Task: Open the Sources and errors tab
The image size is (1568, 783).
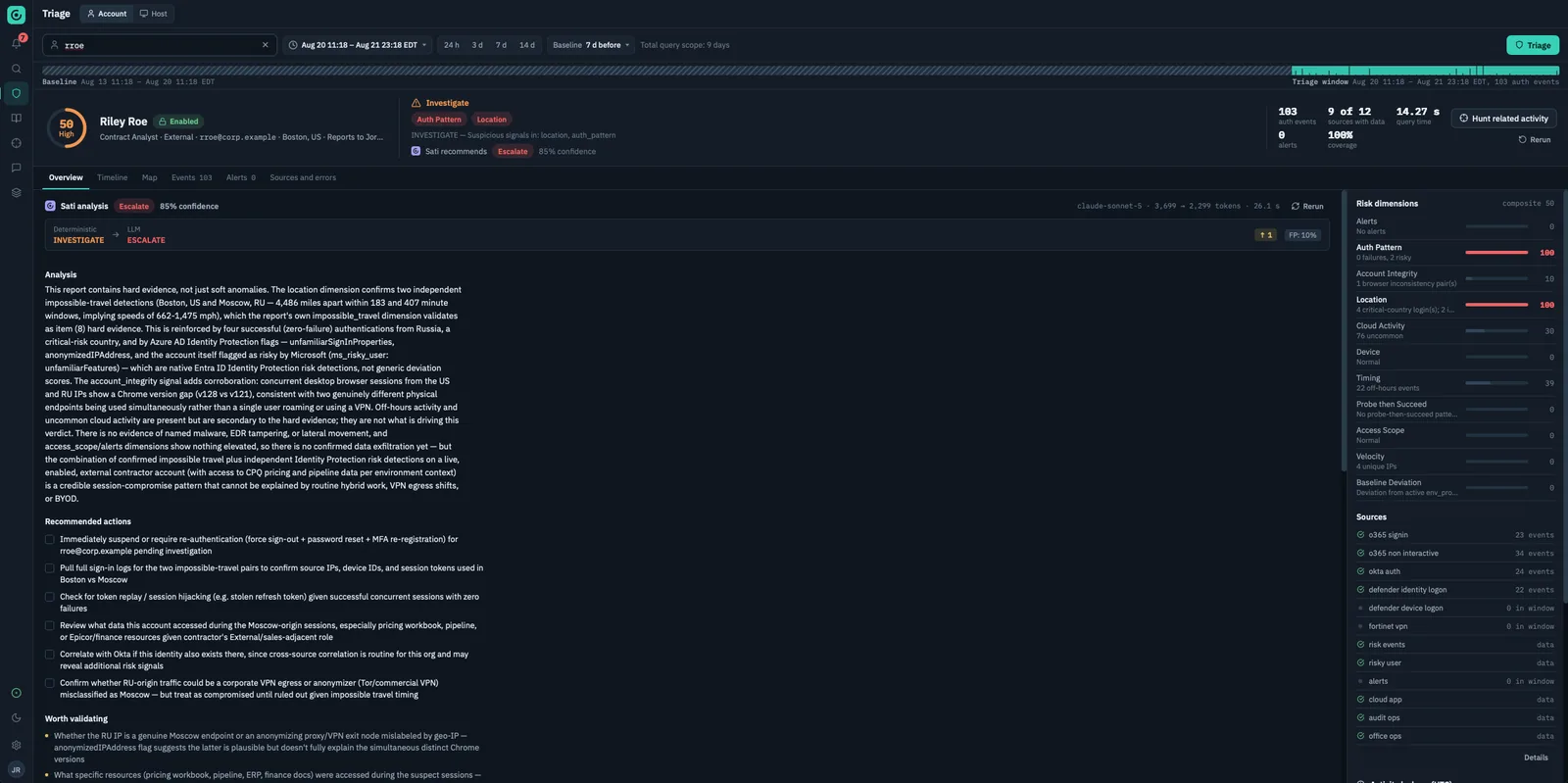Action: pyautogui.click(x=303, y=177)
